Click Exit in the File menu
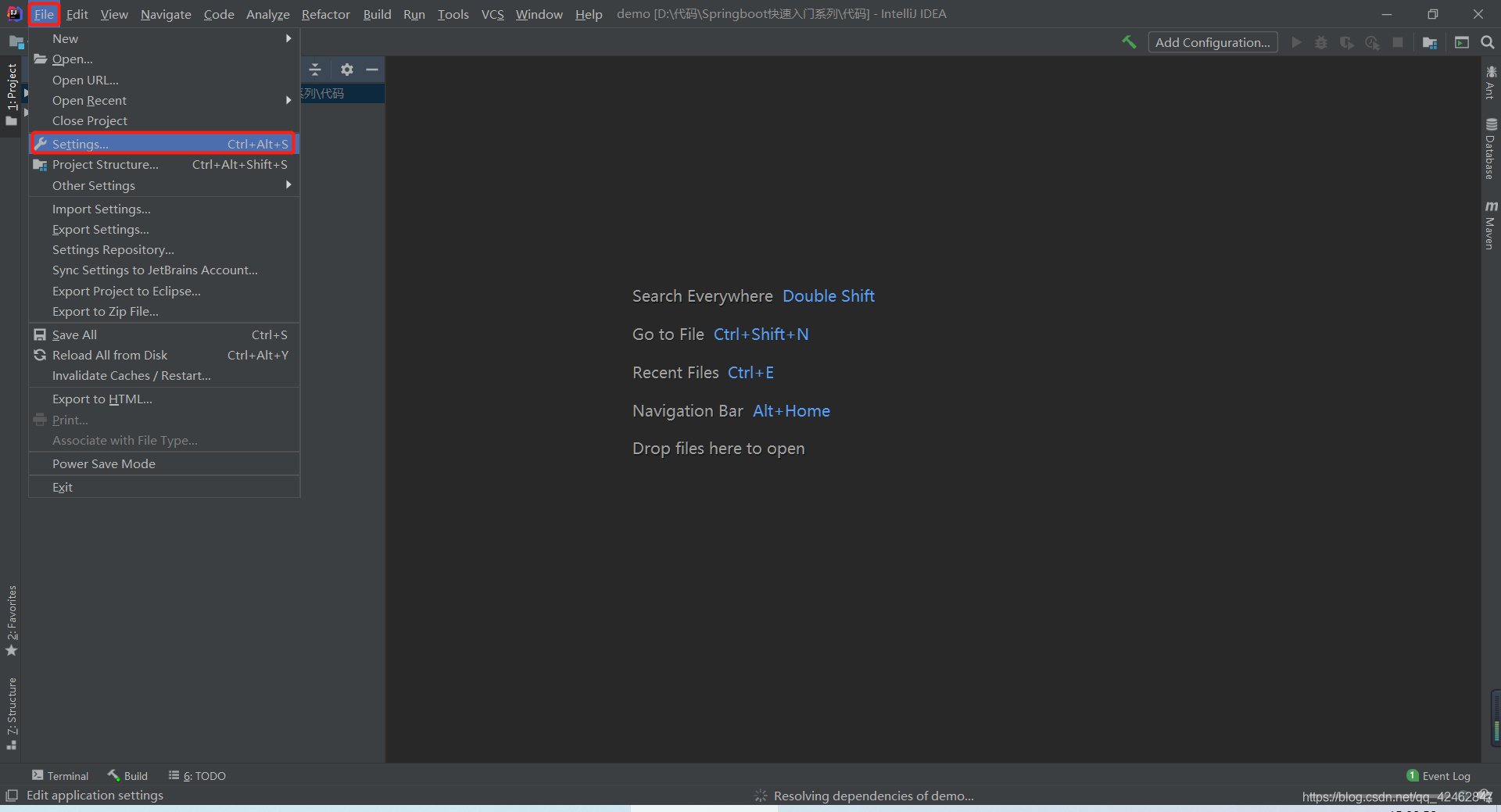Screen dimensions: 1501x812 164,487
